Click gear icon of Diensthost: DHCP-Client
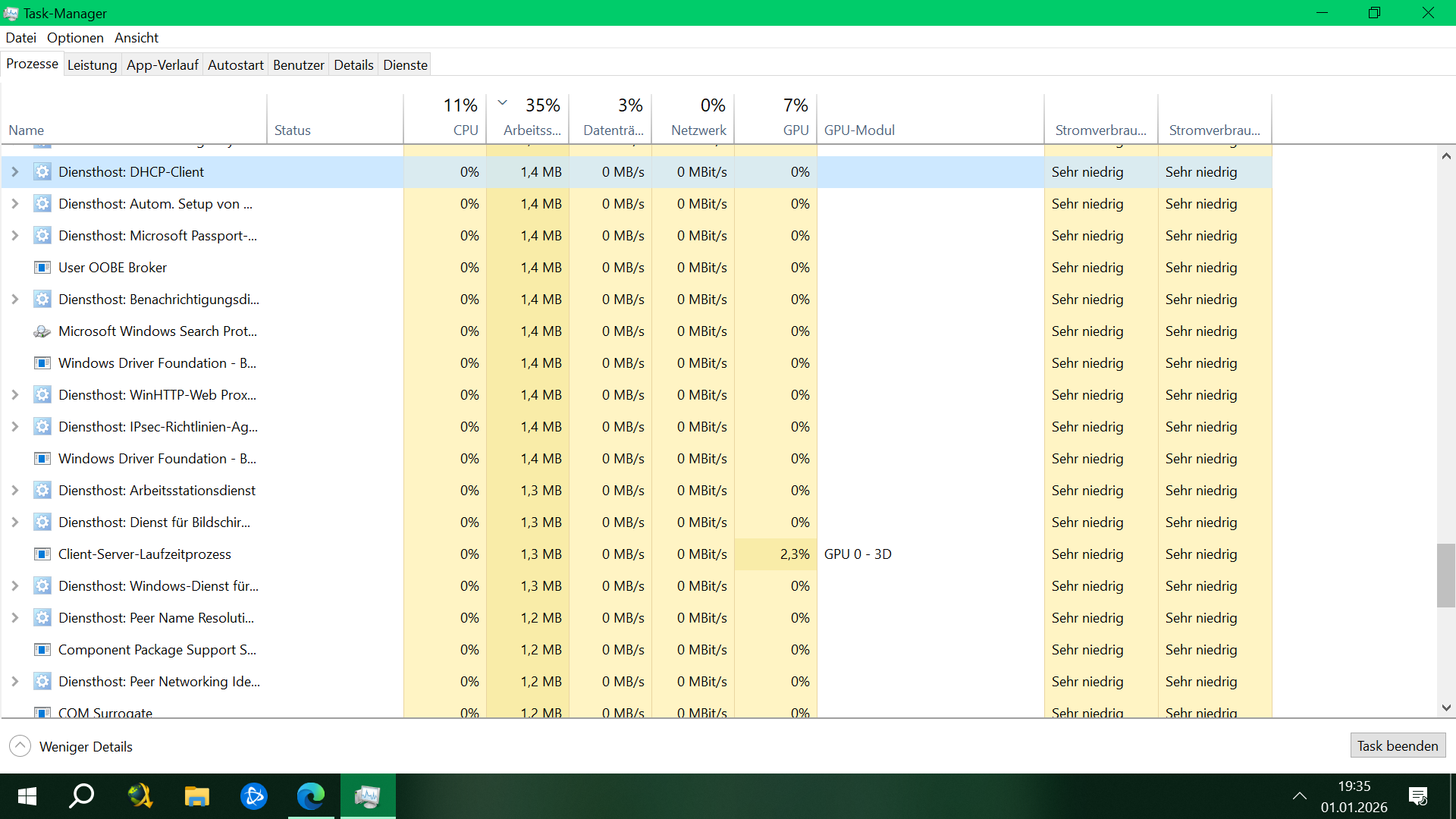This screenshot has width=1456, height=819. pyautogui.click(x=42, y=172)
